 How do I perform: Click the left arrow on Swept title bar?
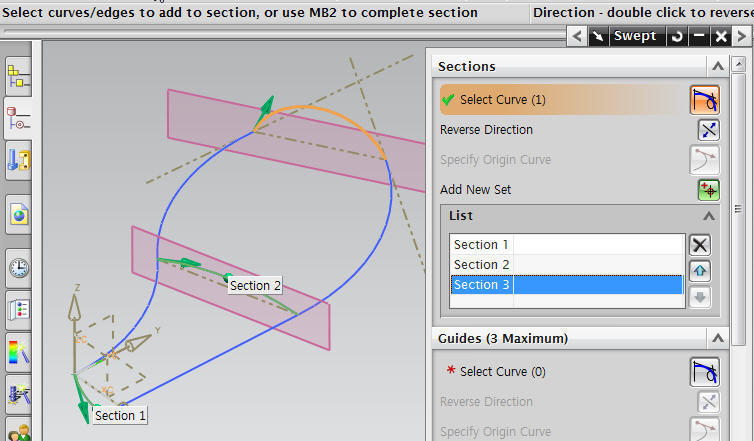pyautogui.click(x=576, y=36)
